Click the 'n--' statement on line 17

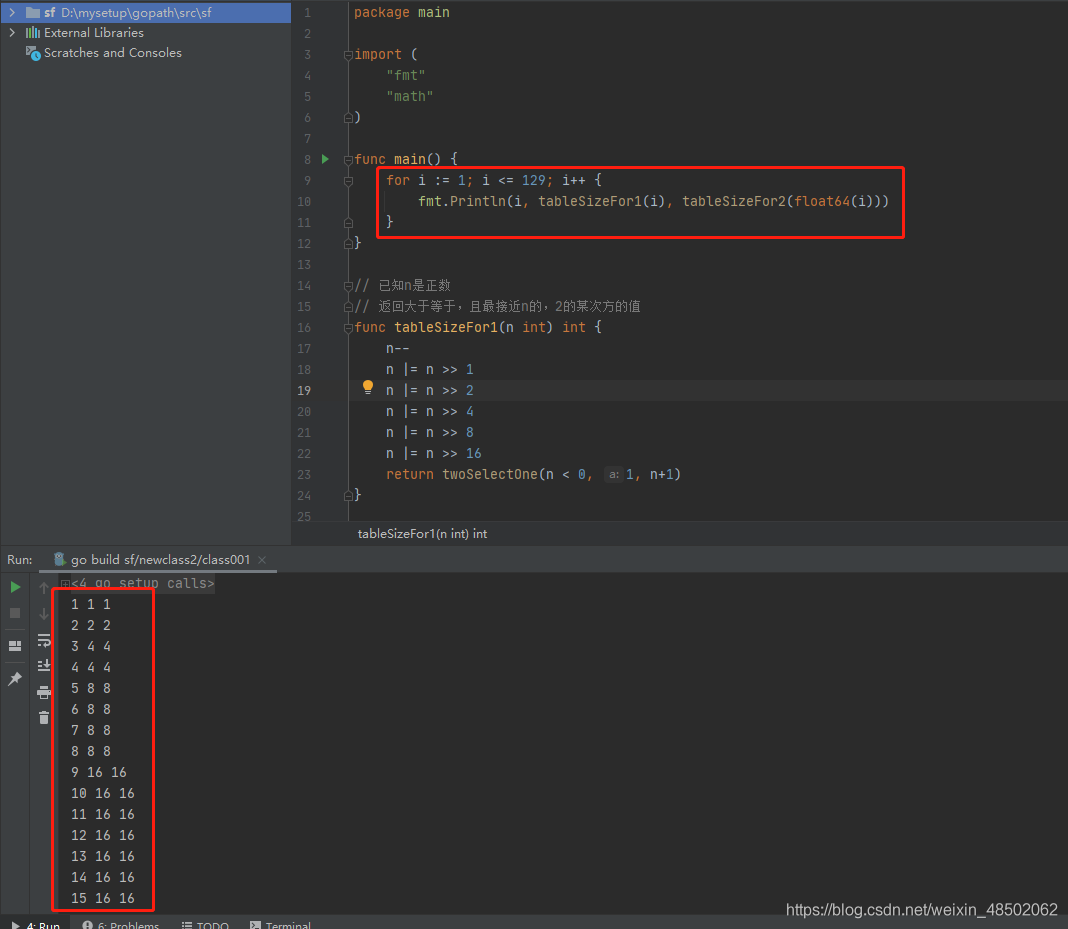coord(397,349)
